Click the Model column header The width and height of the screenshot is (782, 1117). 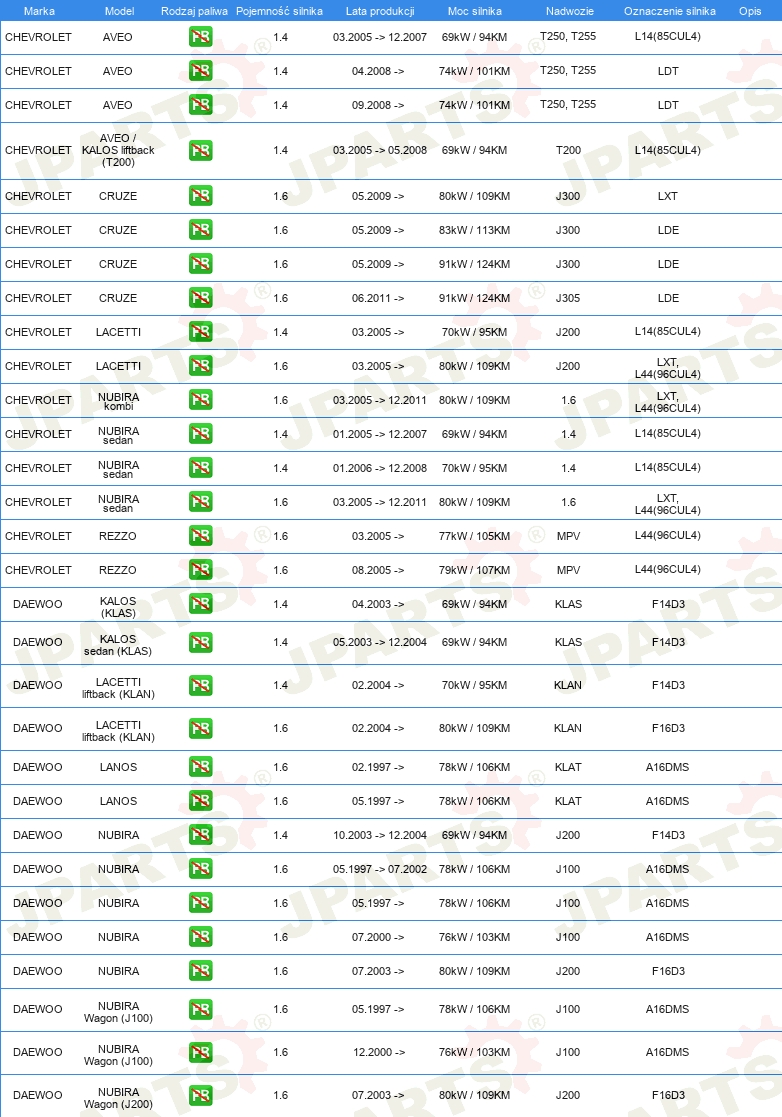(120, 11)
